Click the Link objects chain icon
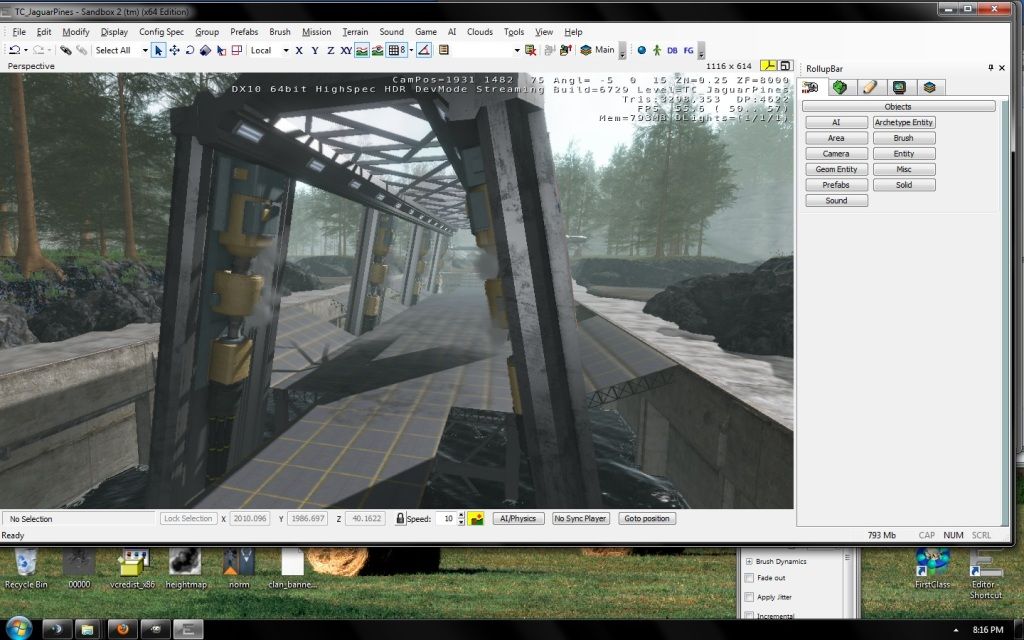This screenshot has width=1024, height=640. tap(65, 50)
